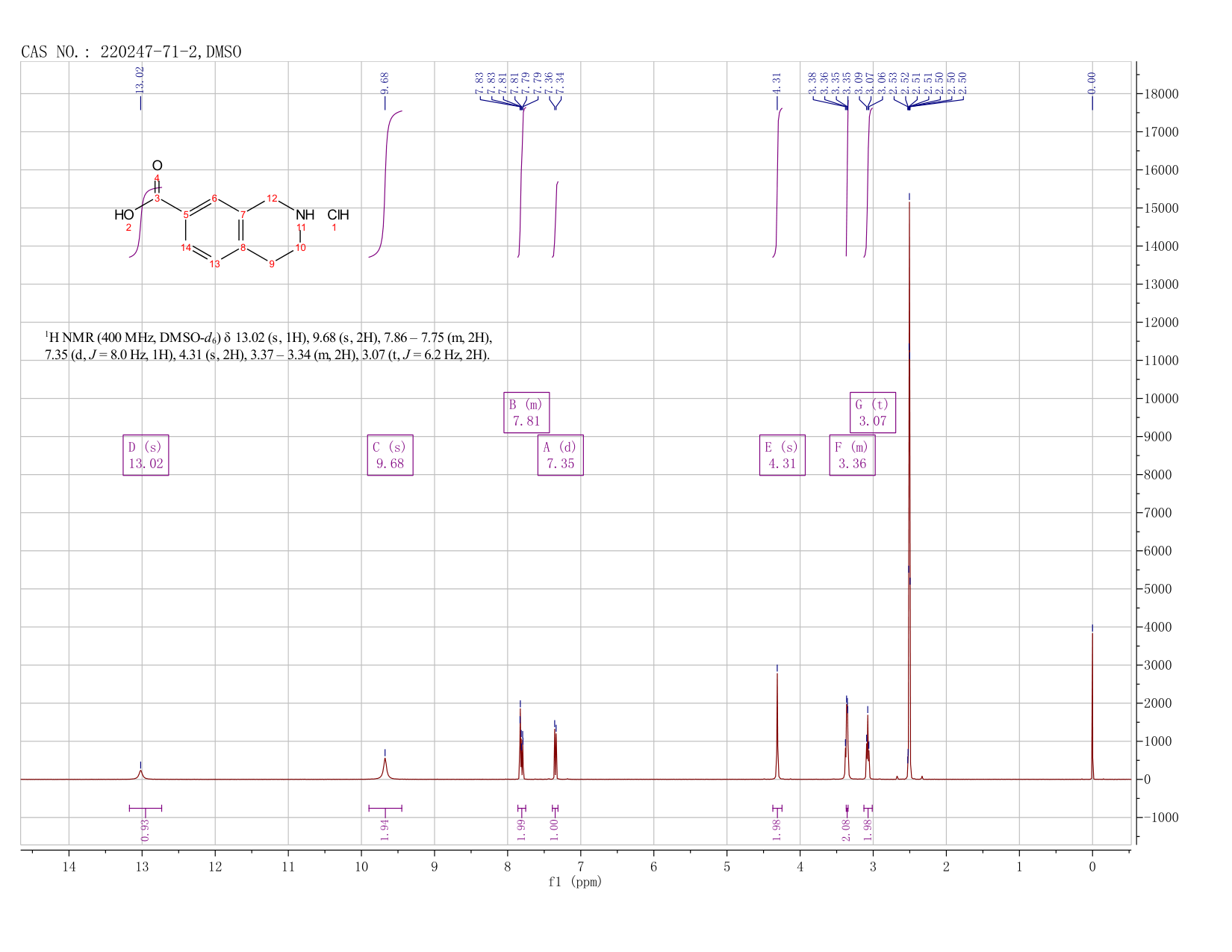Click atom number 12 in the structure
This screenshot has height=952, width=1232.
click(x=272, y=199)
